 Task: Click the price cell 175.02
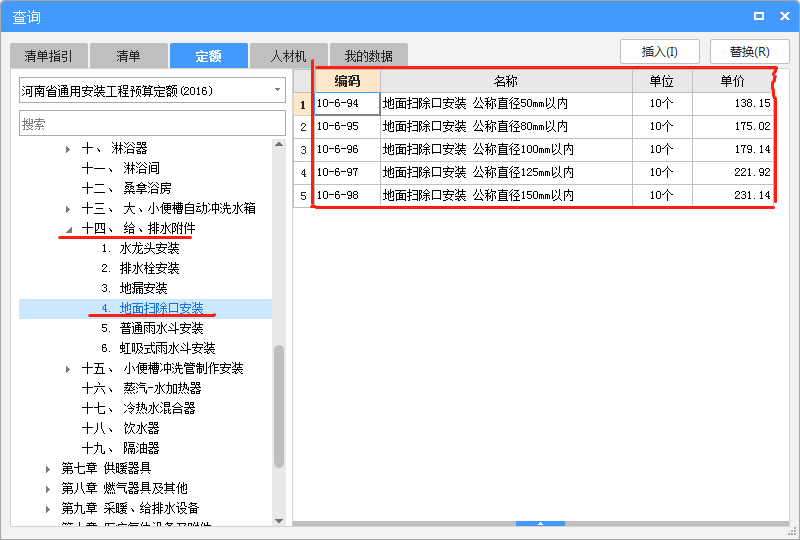(733, 127)
